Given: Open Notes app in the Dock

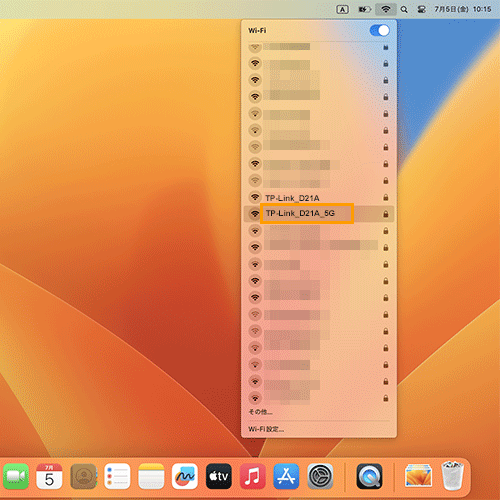Looking at the screenshot, I should point(151,476).
